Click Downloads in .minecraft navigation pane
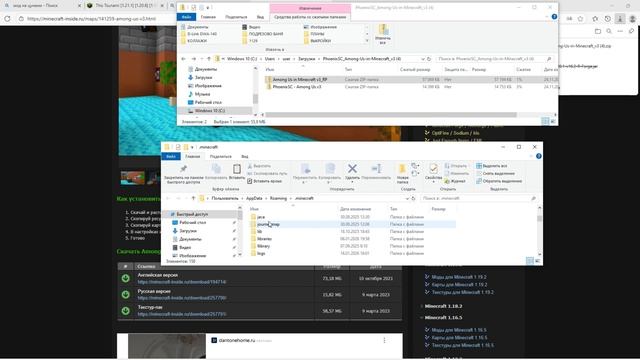Viewport: 640px width, 360px height. coord(188,231)
